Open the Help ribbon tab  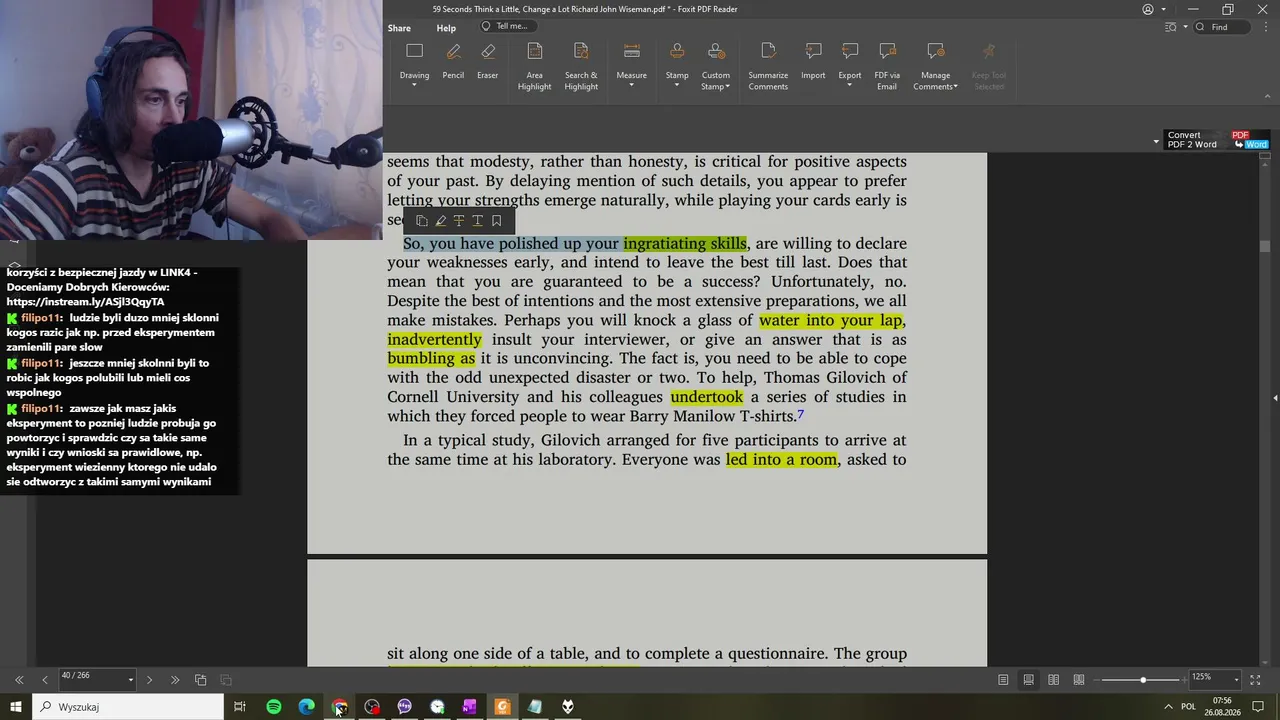[446, 28]
